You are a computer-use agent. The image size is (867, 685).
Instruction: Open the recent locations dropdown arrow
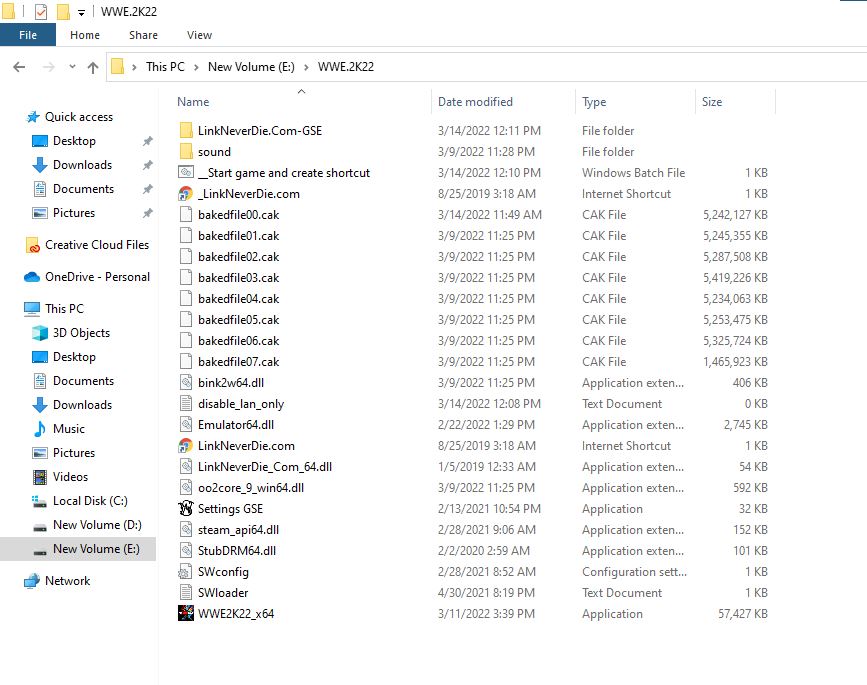tap(71, 67)
